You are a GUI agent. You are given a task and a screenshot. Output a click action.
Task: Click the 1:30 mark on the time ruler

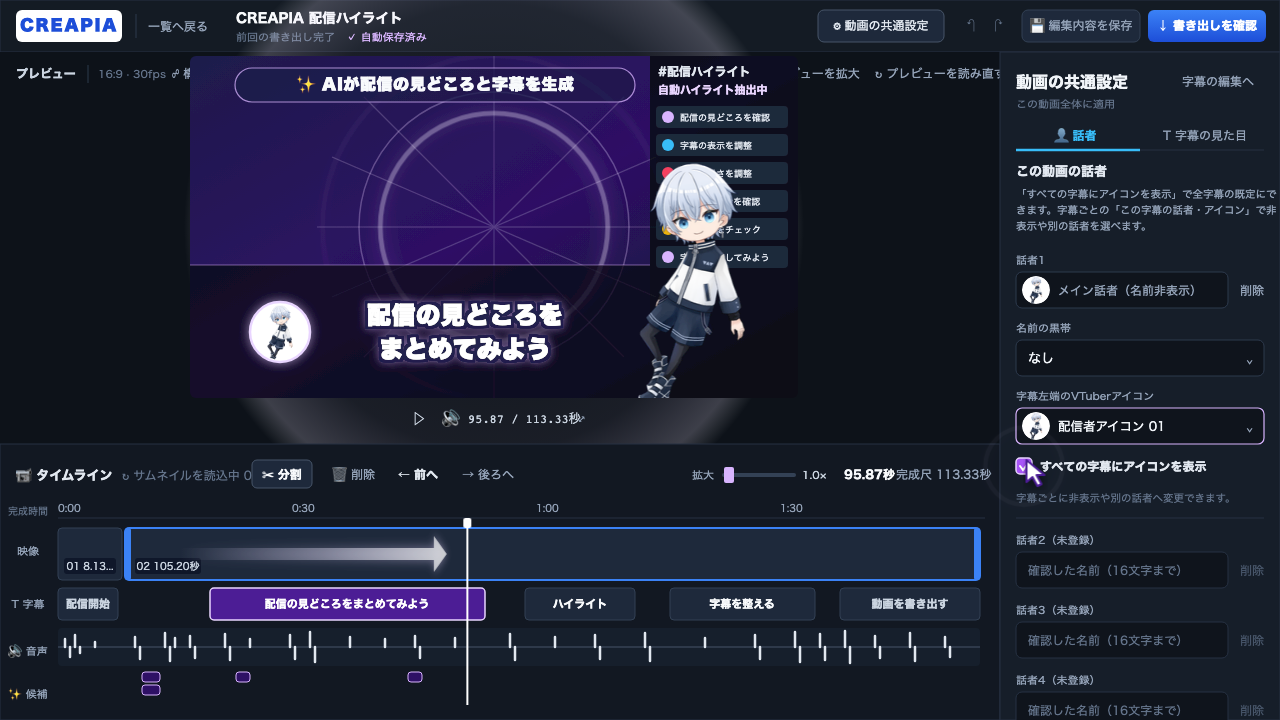tap(791, 508)
